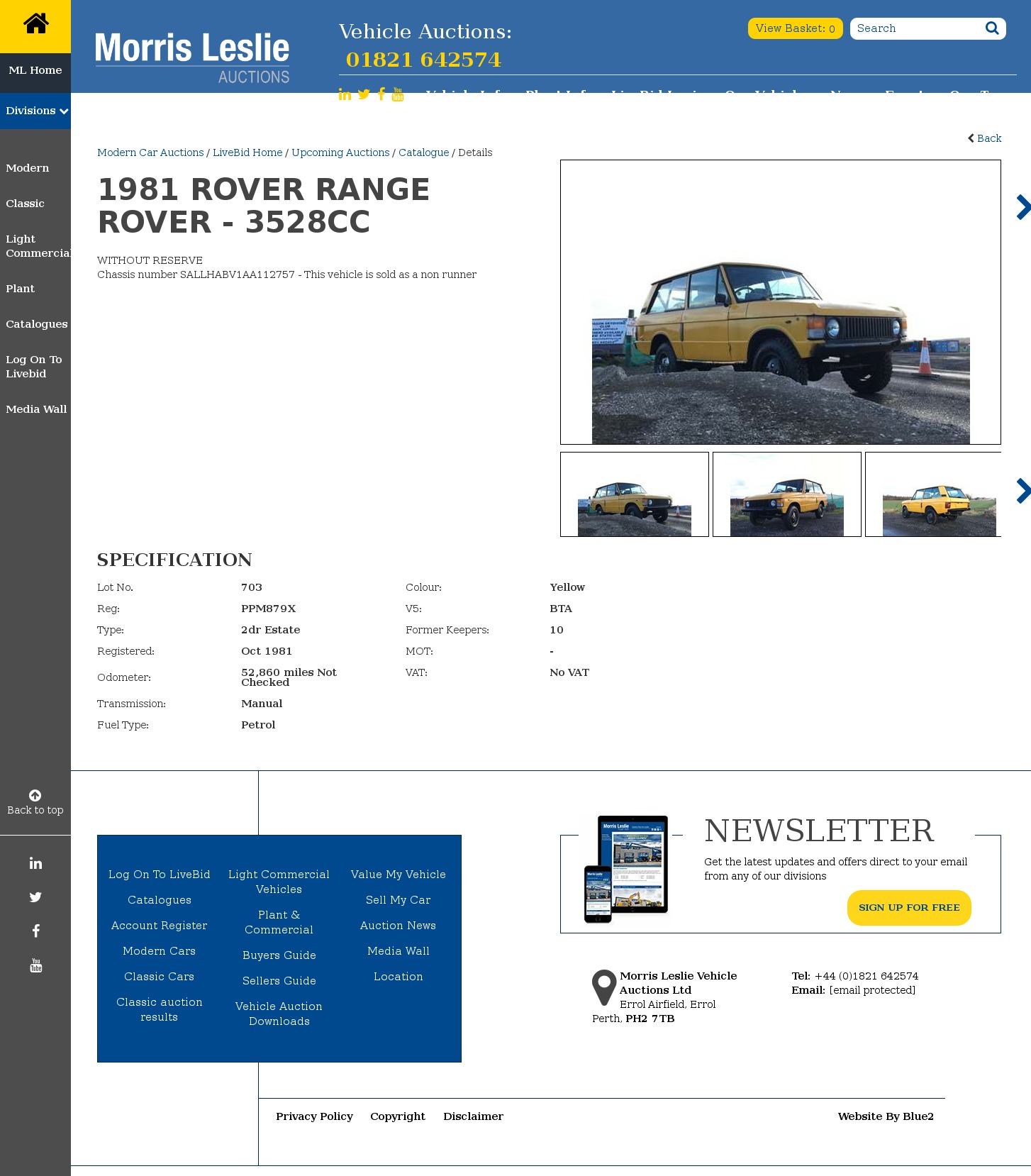Open Twitter icon in left sidebar

click(35, 897)
